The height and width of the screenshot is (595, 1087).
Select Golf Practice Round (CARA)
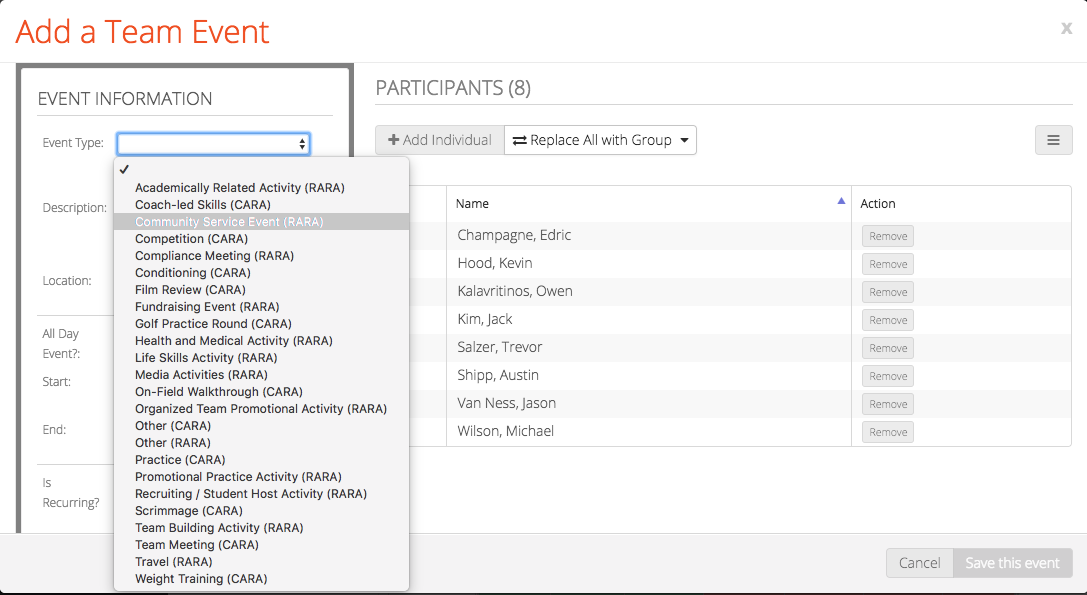coord(261,324)
